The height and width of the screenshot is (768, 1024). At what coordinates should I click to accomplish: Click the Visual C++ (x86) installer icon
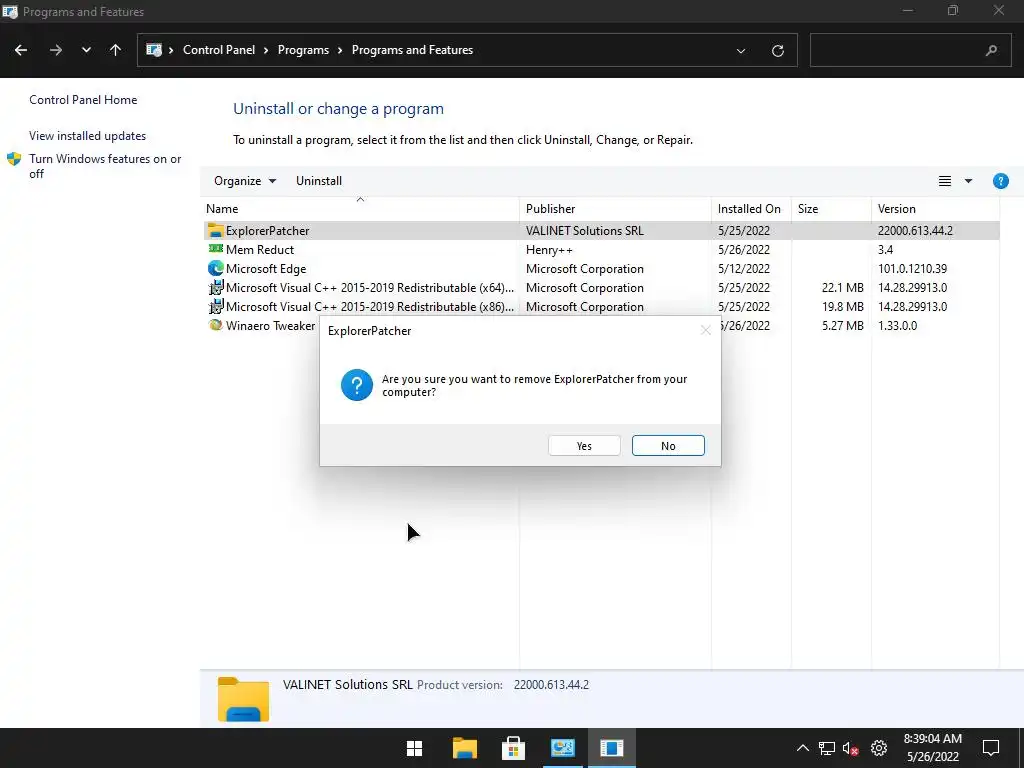(216, 306)
